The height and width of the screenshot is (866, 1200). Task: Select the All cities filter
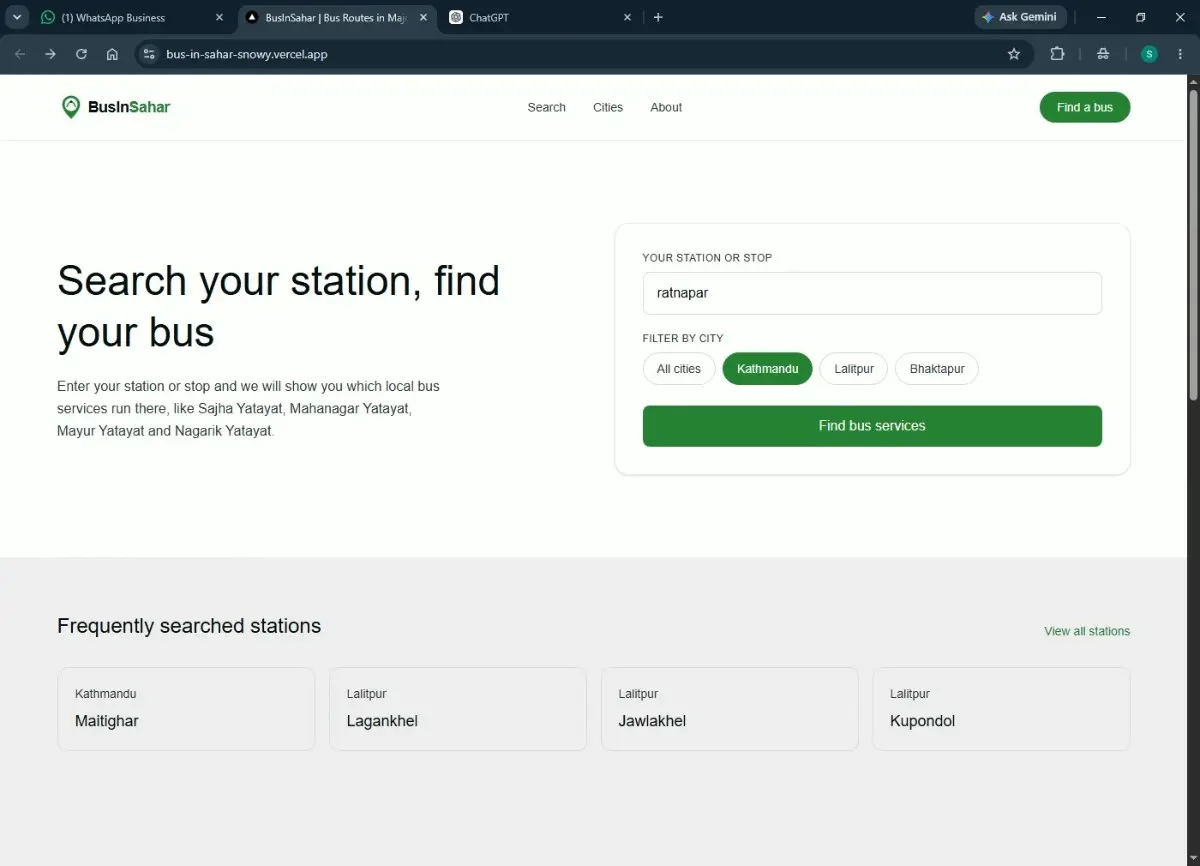(x=679, y=369)
